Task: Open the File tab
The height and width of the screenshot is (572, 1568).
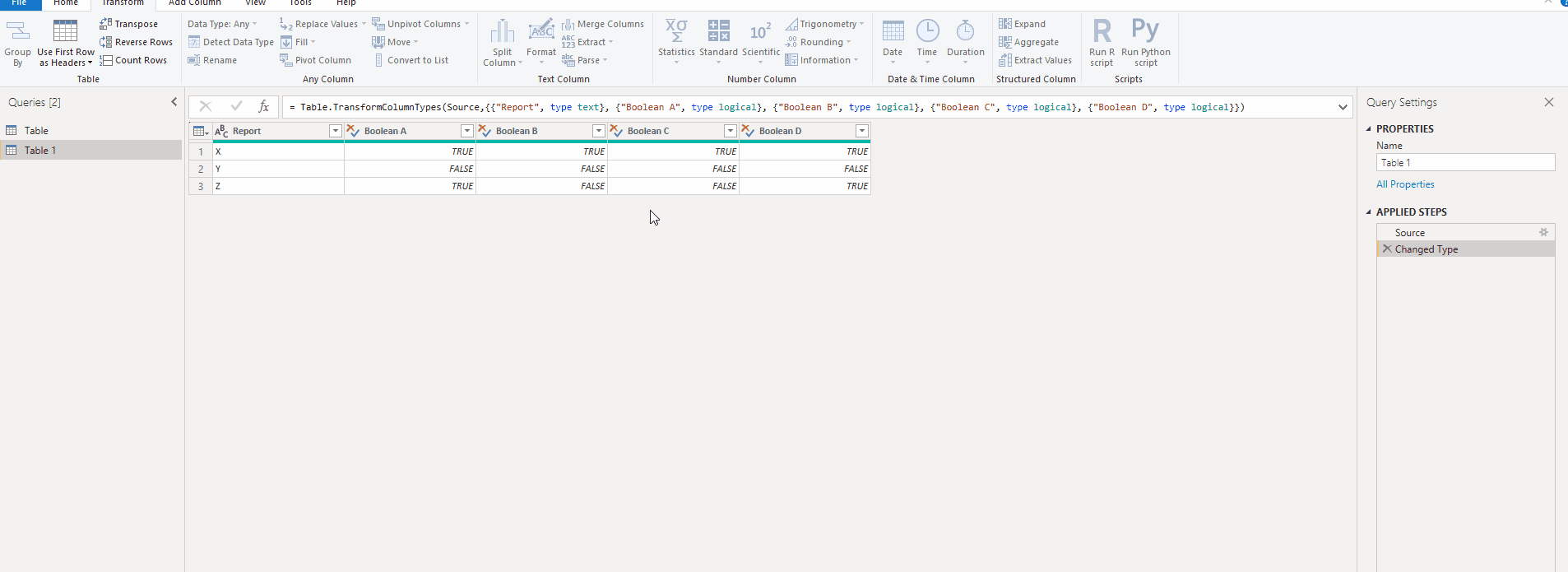Action: coord(19,3)
